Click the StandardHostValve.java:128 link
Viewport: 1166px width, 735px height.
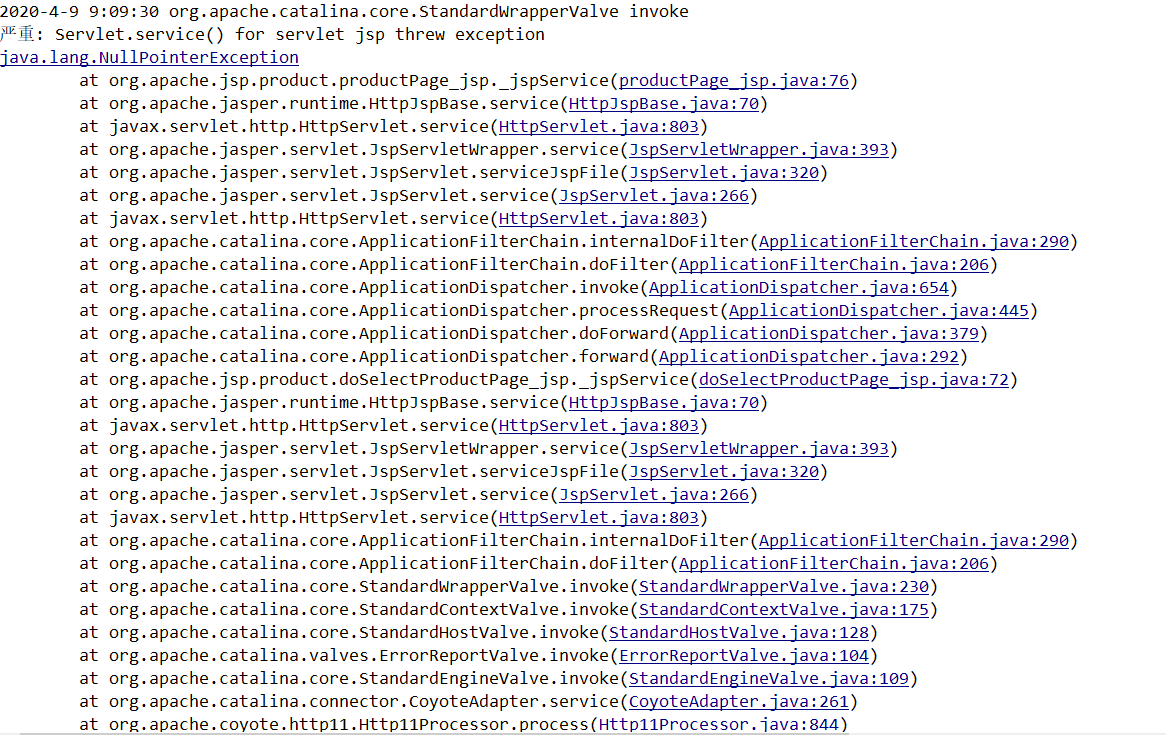741,632
